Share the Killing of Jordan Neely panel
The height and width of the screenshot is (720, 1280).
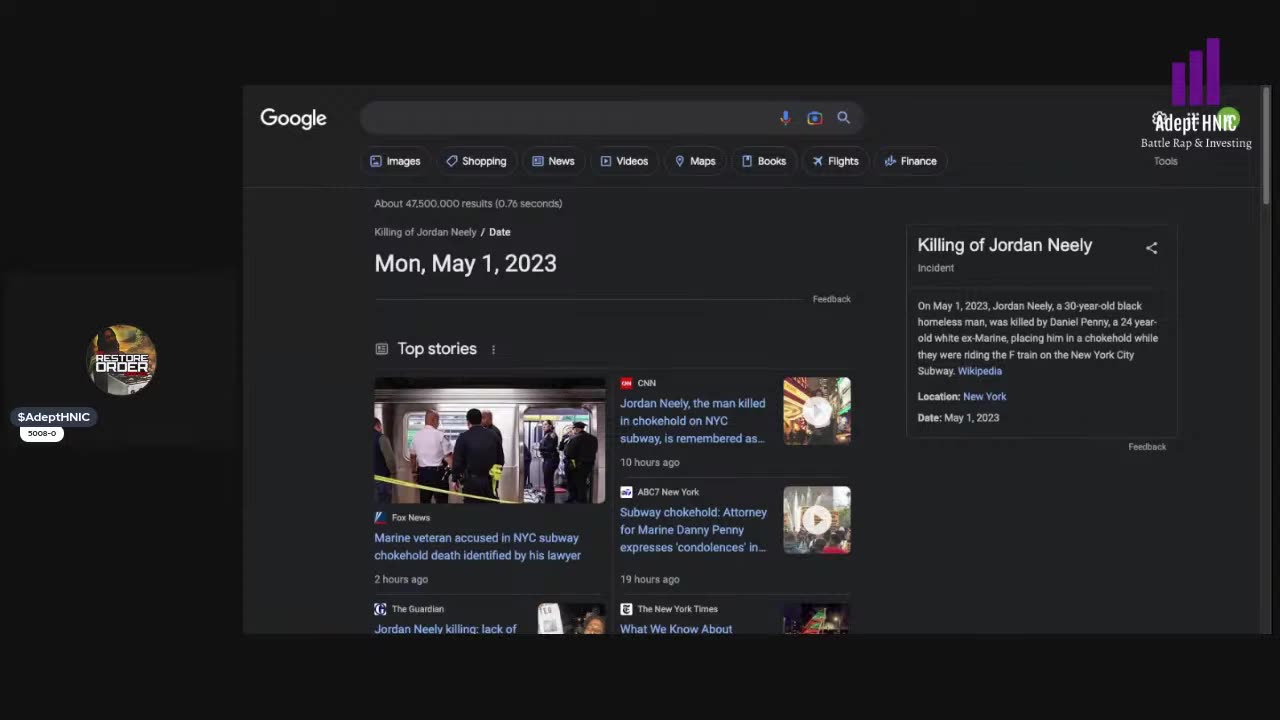click(x=1151, y=248)
